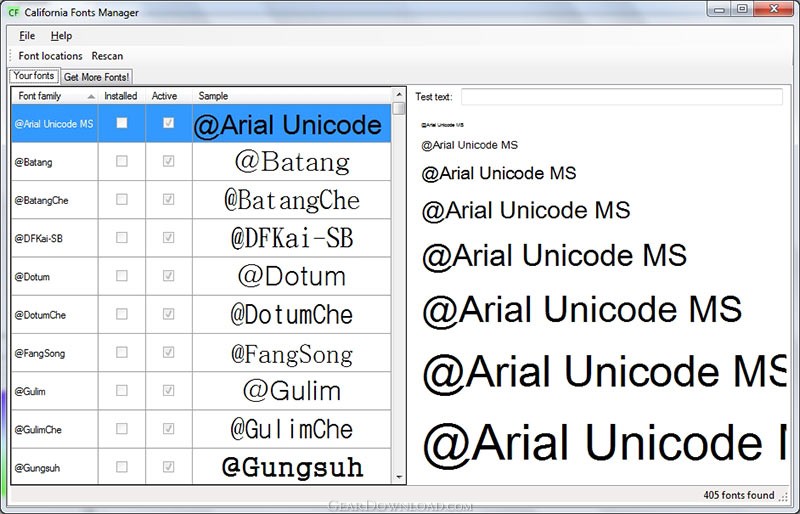
Task: Click the 405 fonts found status text
Action: 738,495
